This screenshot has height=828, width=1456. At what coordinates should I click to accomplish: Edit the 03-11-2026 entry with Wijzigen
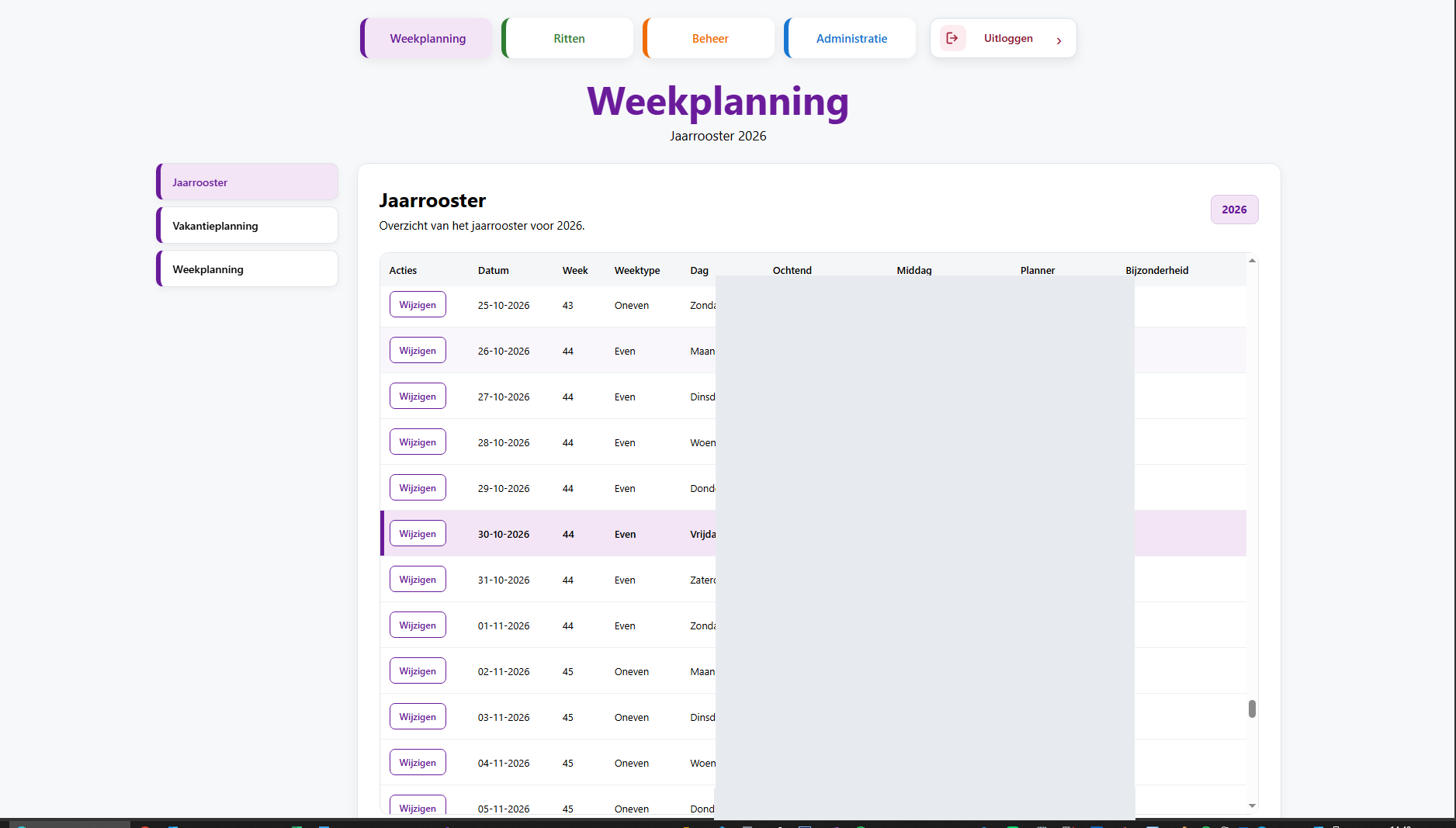pyautogui.click(x=418, y=717)
